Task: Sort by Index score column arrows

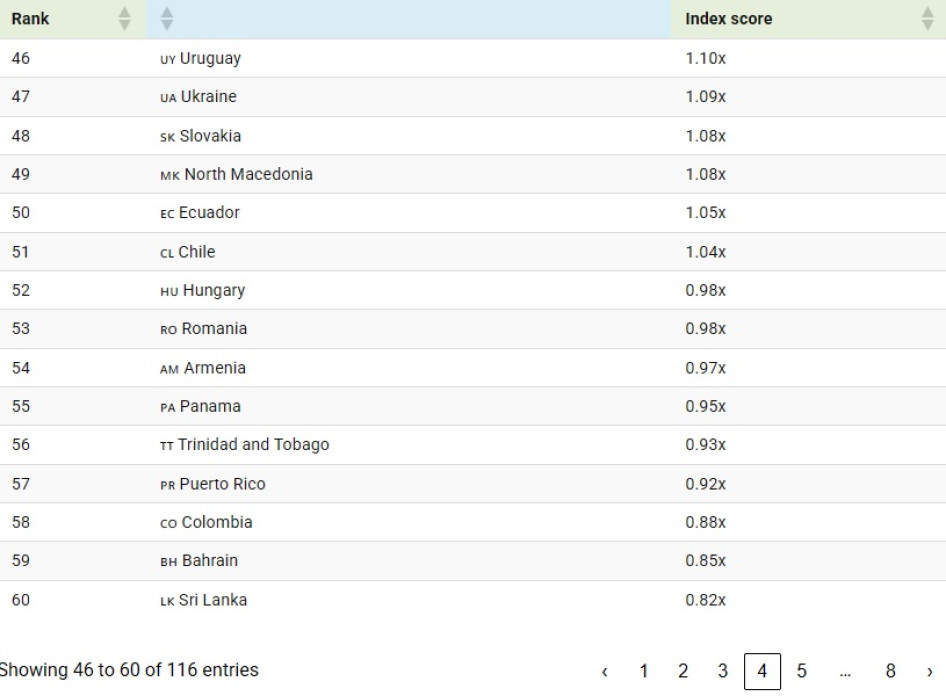Action: click(927, 19)
